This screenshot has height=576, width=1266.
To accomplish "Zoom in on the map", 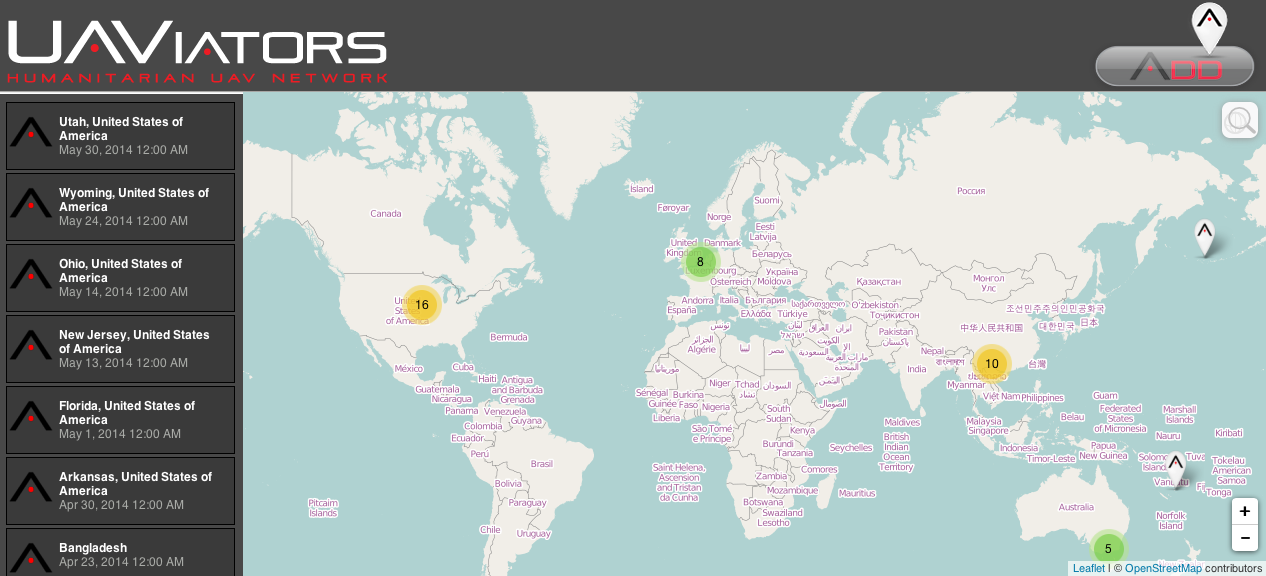I will 1244,511.
